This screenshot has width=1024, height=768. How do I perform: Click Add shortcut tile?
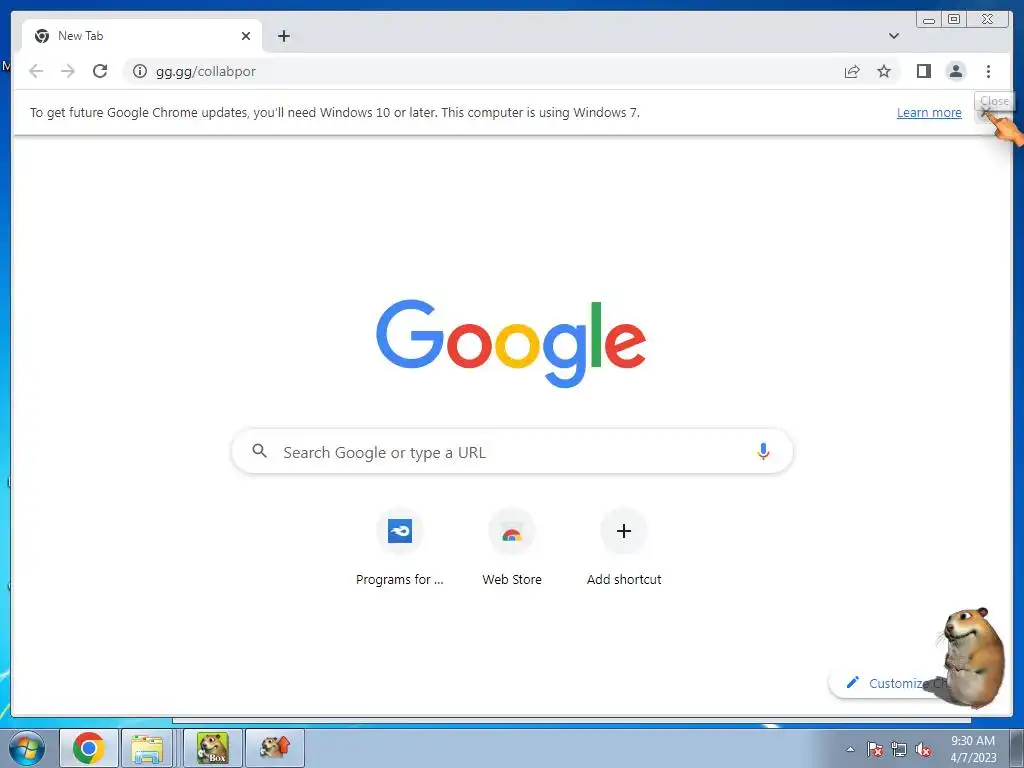pos(624,548)
